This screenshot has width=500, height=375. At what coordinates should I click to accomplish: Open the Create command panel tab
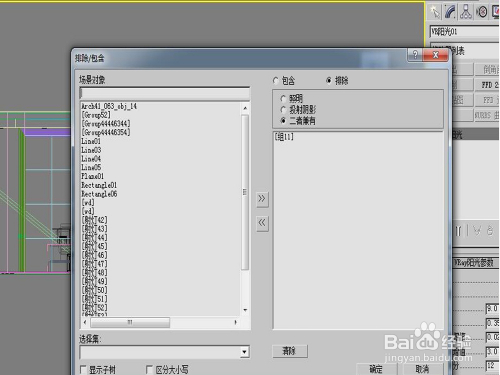435,12
